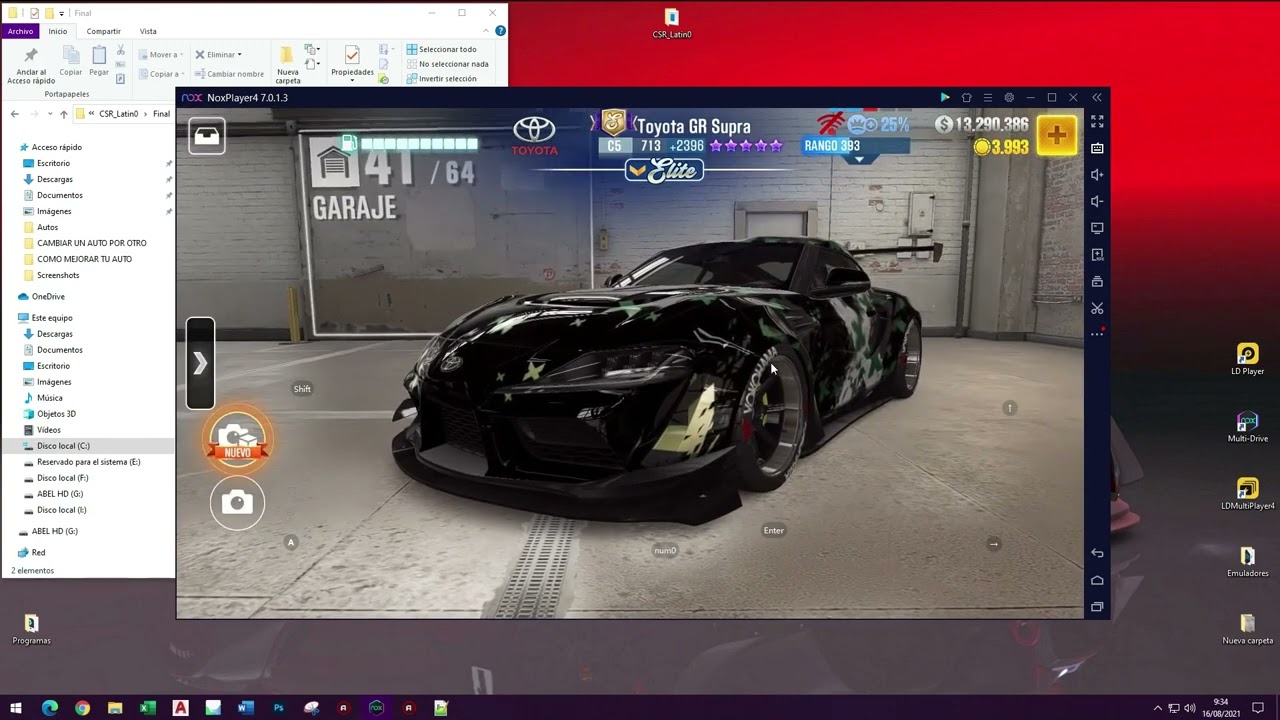Create a Nueva carpeta from ribbon
1280x720 pixels.
click(x=288, y=64)
